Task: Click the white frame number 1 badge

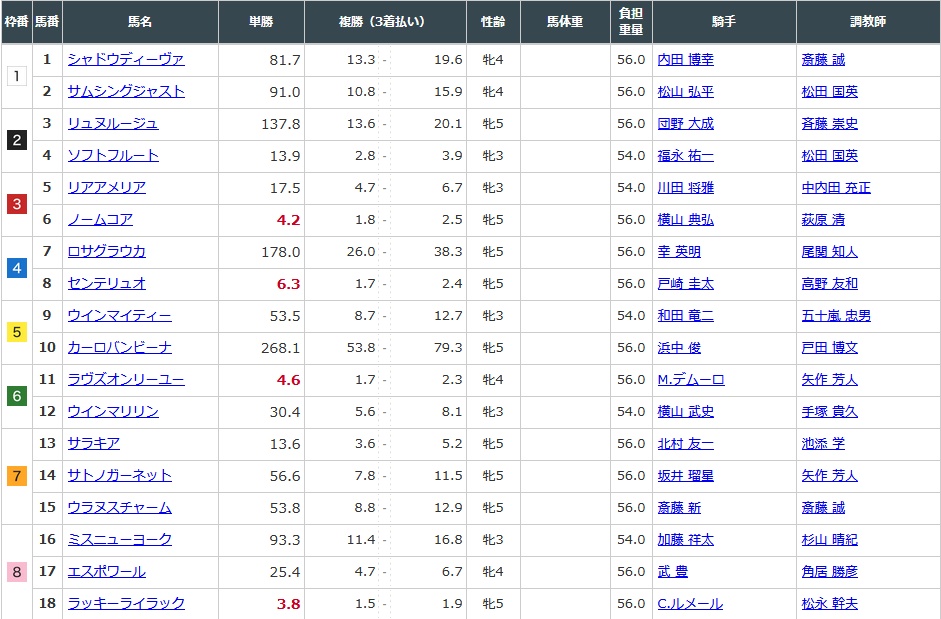Action: pos(16,76)
